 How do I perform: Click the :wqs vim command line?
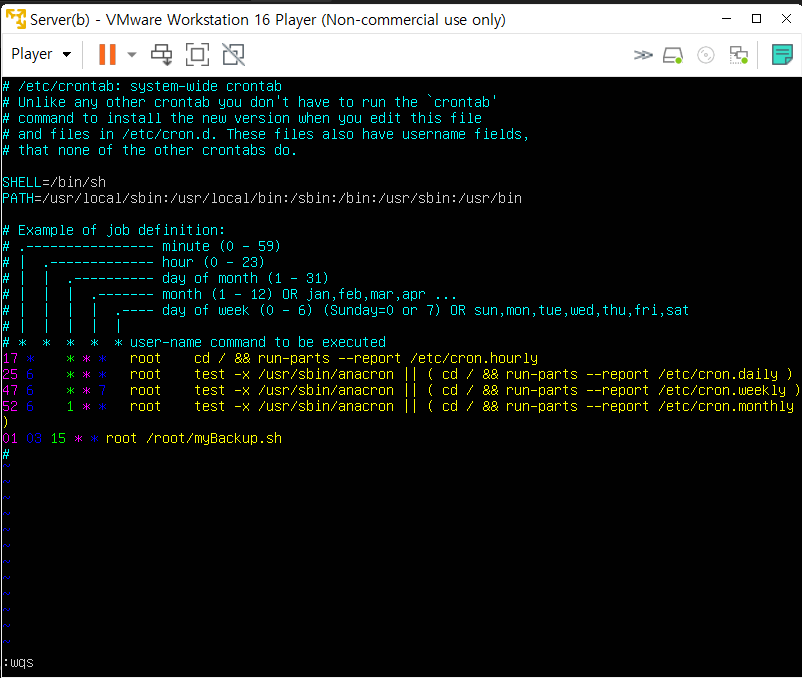(18, 663)
